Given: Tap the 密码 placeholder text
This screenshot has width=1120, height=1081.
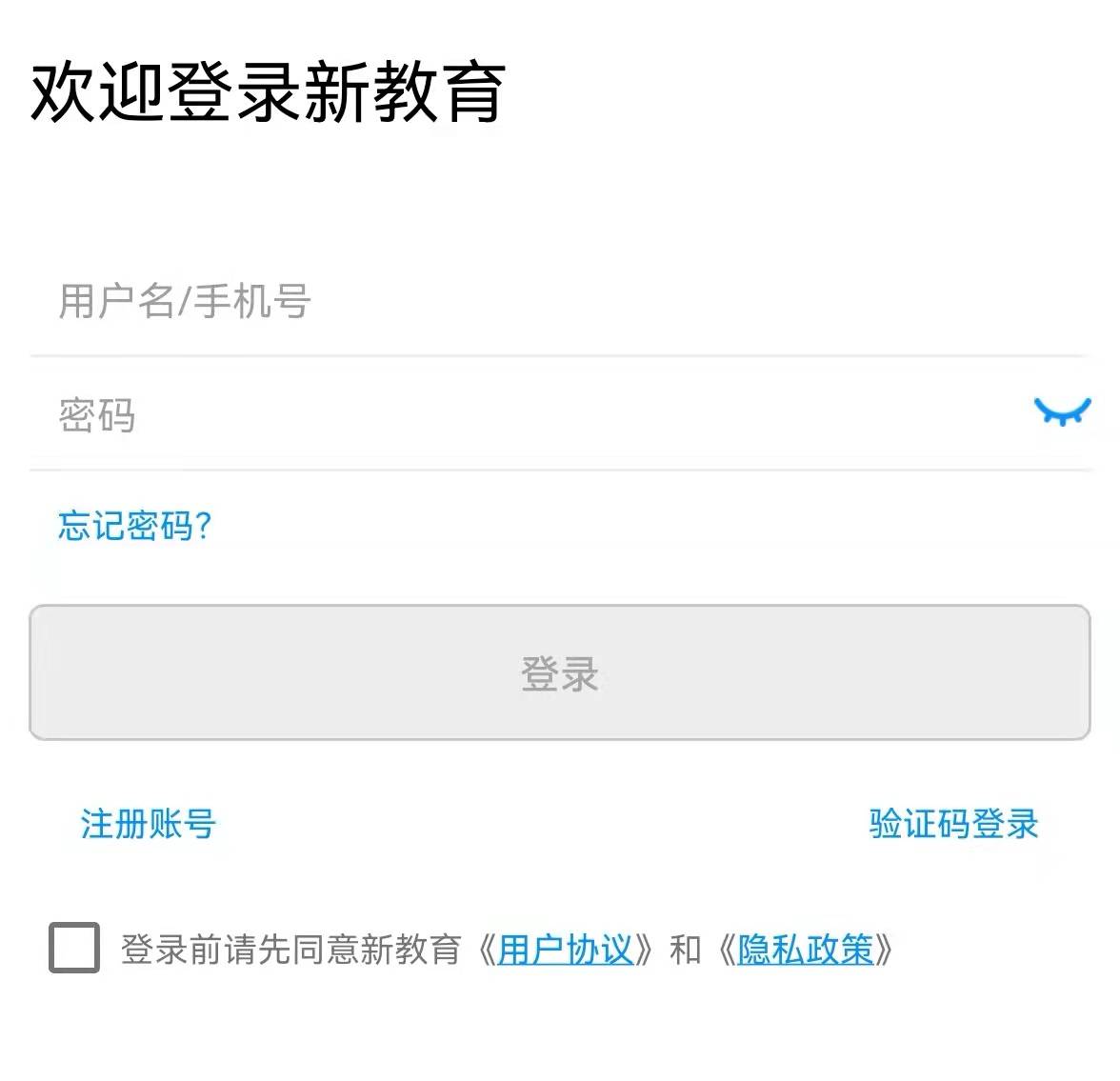Looking at the screenshot, I should coord(97,415).
